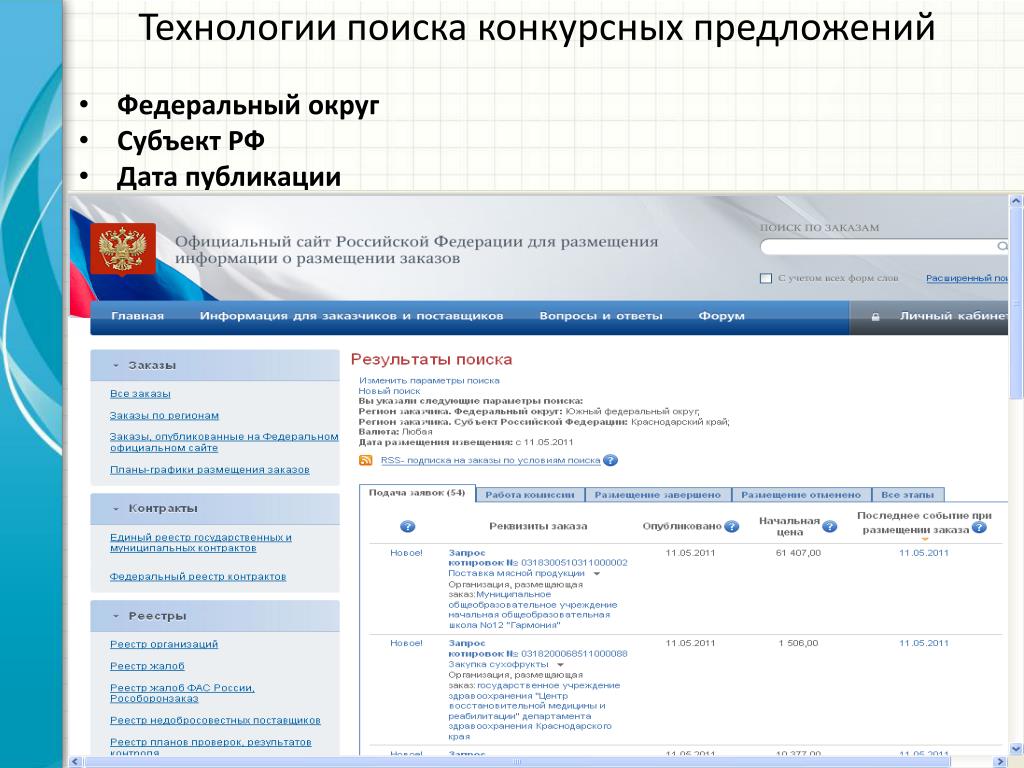The image size is (1024, 768).
Task: Collapse the Заказы sidebar section
Action: click(116, 366)
